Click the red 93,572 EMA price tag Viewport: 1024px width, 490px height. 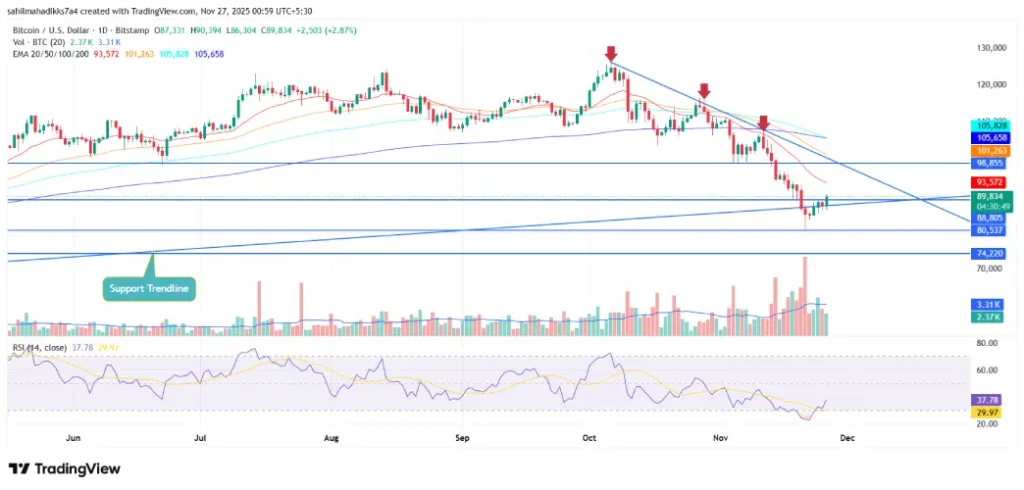point(988,182)
